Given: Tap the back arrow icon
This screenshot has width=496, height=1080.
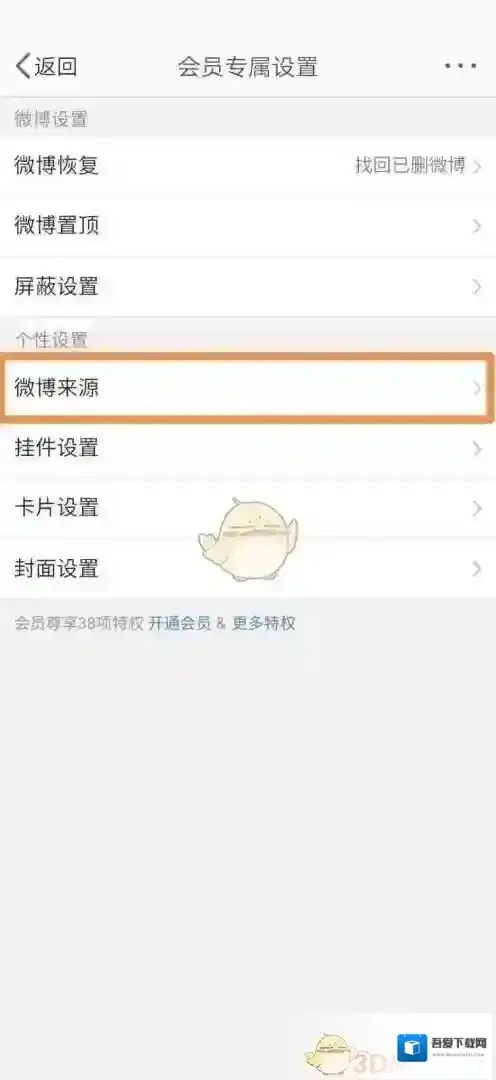Looking at the screenshot, I should pyautogui.click(x=23, y=67).
